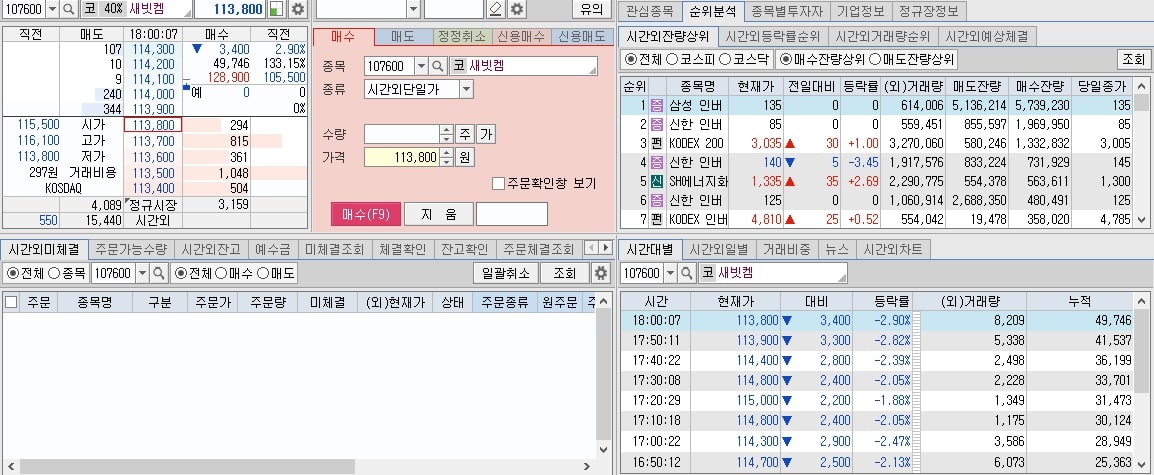Screen dimensions: 1154x475
Task: Click the 신 badge in the SH에너지화 row
Action: click(657, 181)
